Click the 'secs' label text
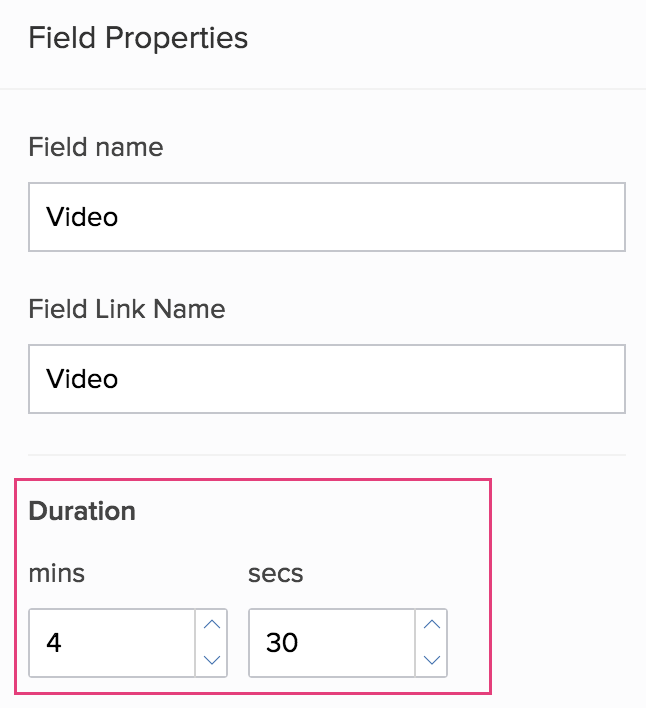Screen dimensions: 646x708 (x=275, y=574)
